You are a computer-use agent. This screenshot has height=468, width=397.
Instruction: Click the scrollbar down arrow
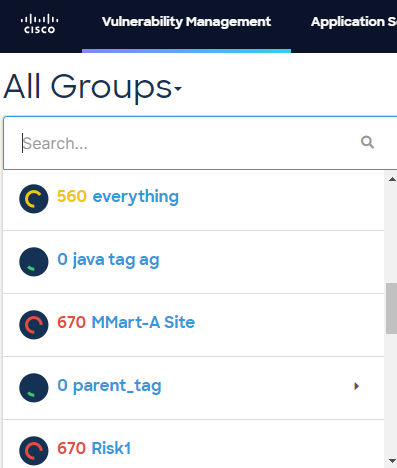(392, 461)
